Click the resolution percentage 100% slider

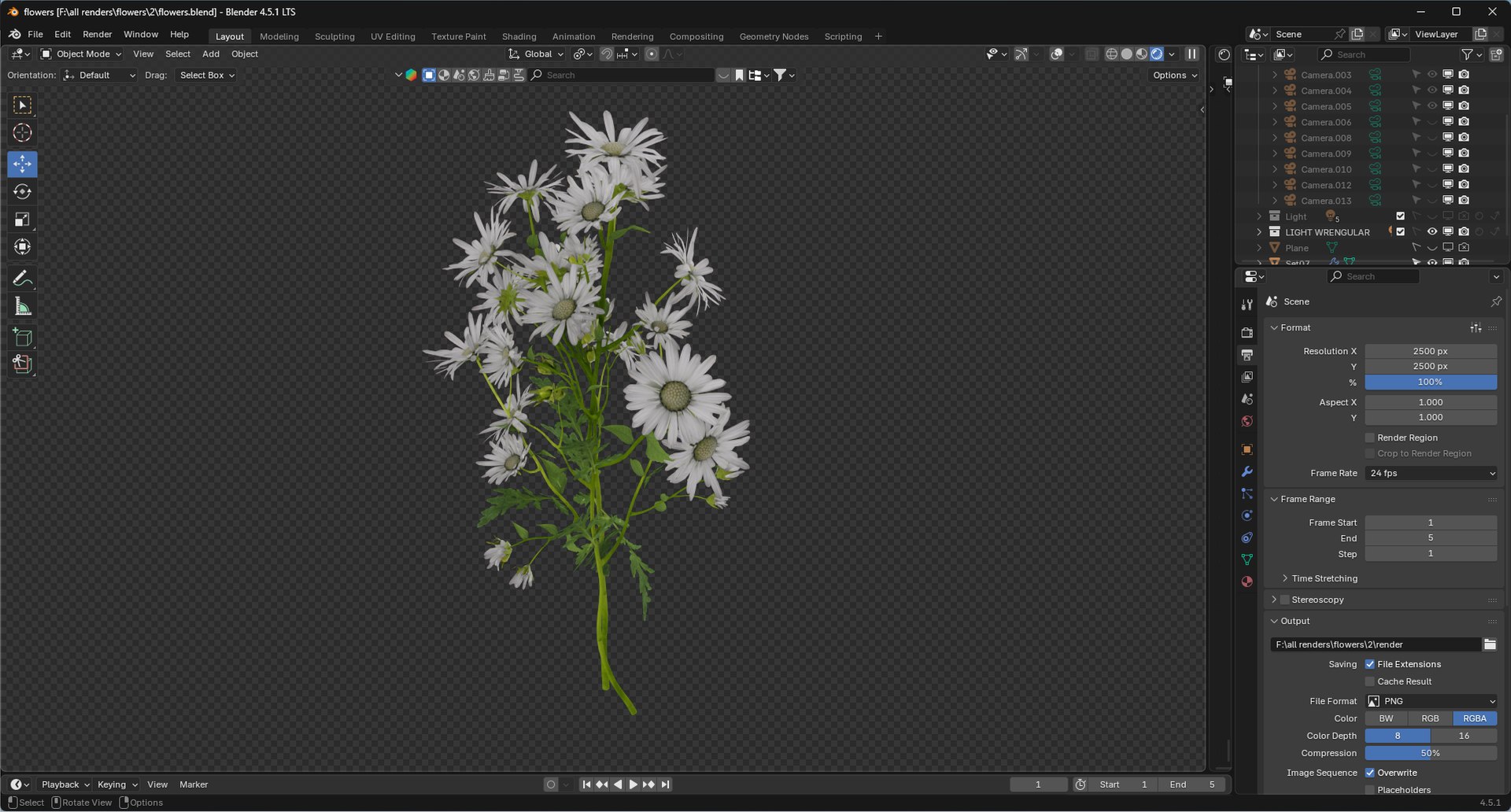[x=1431, y=382]
